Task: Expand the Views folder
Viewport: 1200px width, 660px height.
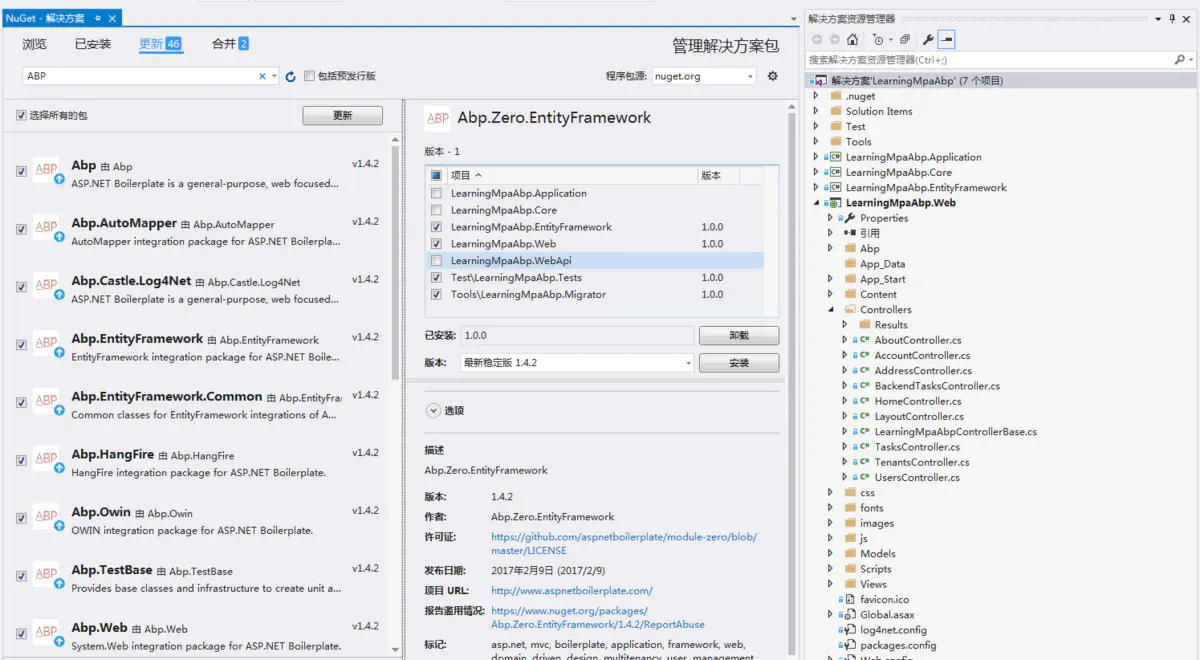Action: point(830,584)
